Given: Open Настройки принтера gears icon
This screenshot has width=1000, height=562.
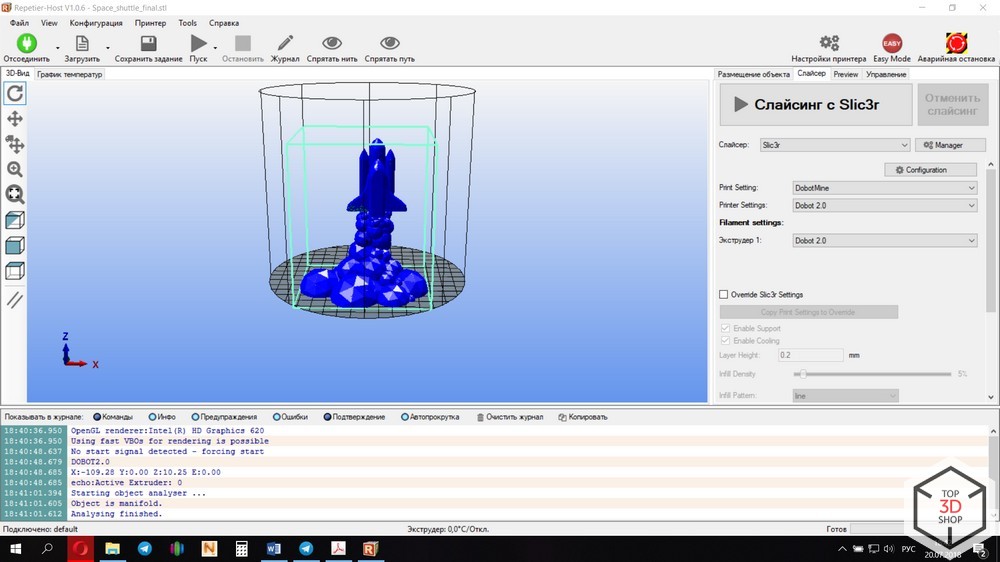Looking at the screenshot, I should 829,43.
